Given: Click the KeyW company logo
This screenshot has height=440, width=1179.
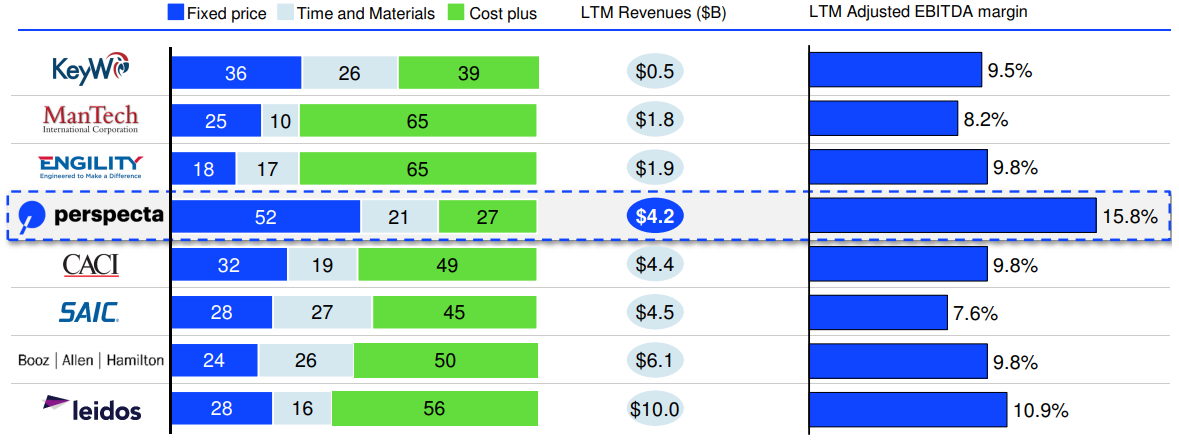Looking at the screenshot, I should (x=90, y=69).
